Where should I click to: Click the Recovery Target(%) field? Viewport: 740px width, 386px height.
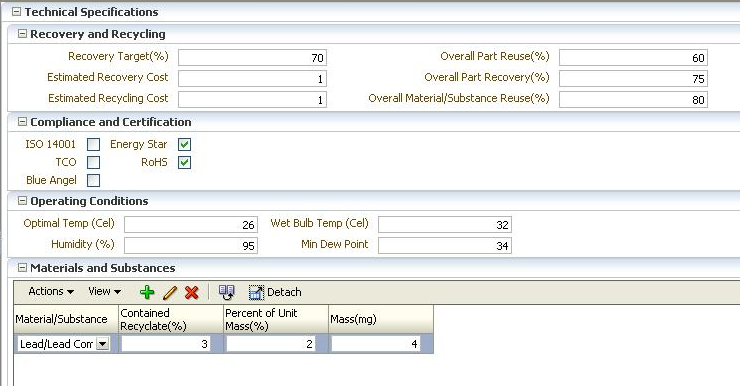[x=252, y=58]
